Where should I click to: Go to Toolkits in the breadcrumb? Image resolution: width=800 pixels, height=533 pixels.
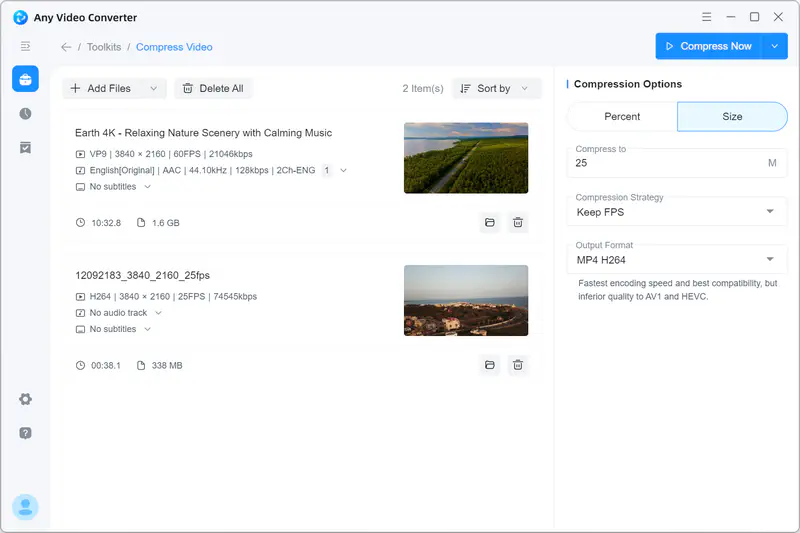pos(103,47)
